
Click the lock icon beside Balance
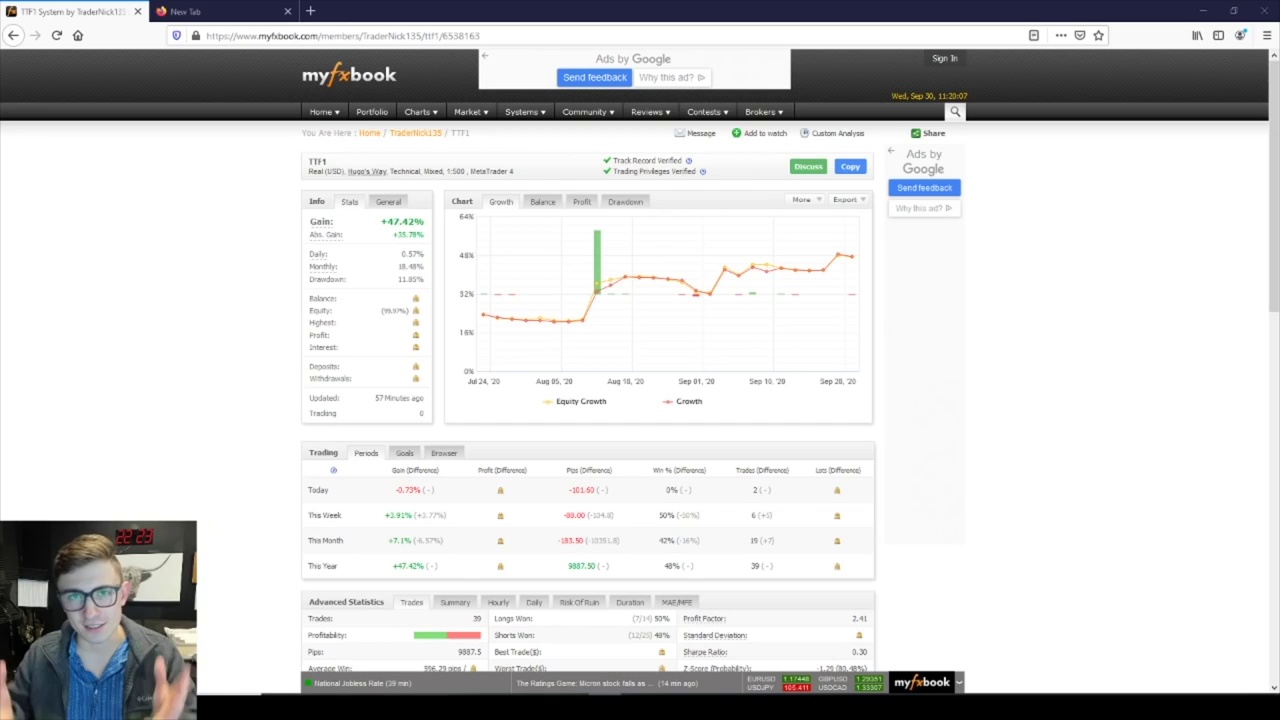[x=416, y=298]
